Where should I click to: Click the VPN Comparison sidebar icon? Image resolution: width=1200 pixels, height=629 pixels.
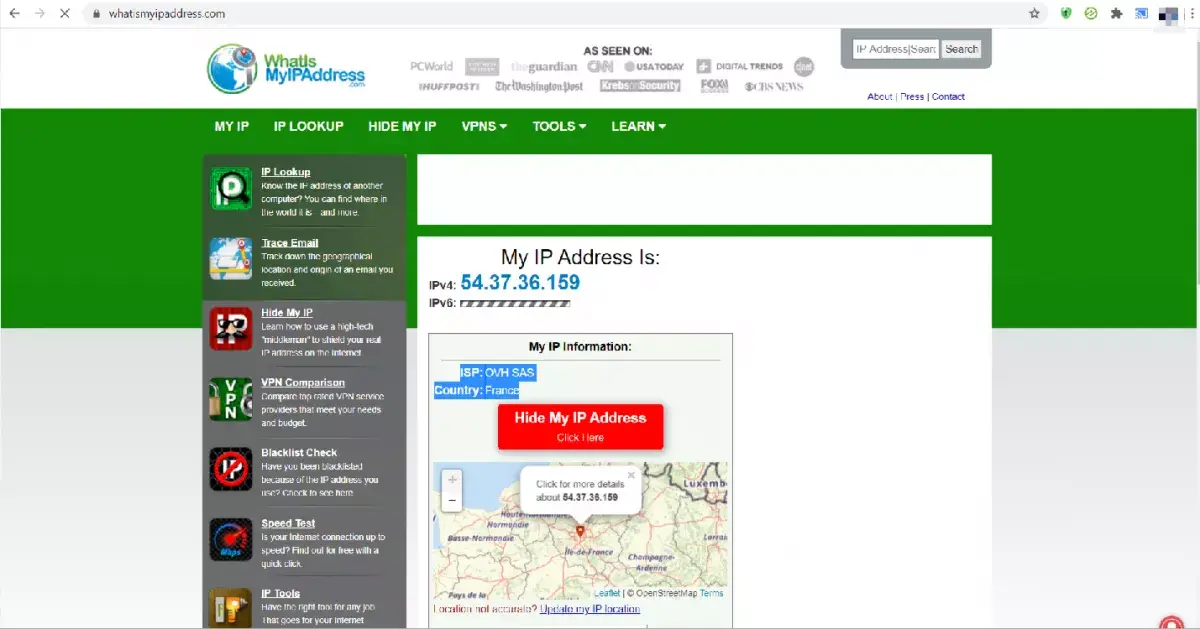pyautogui.click(x=231, y=399)
